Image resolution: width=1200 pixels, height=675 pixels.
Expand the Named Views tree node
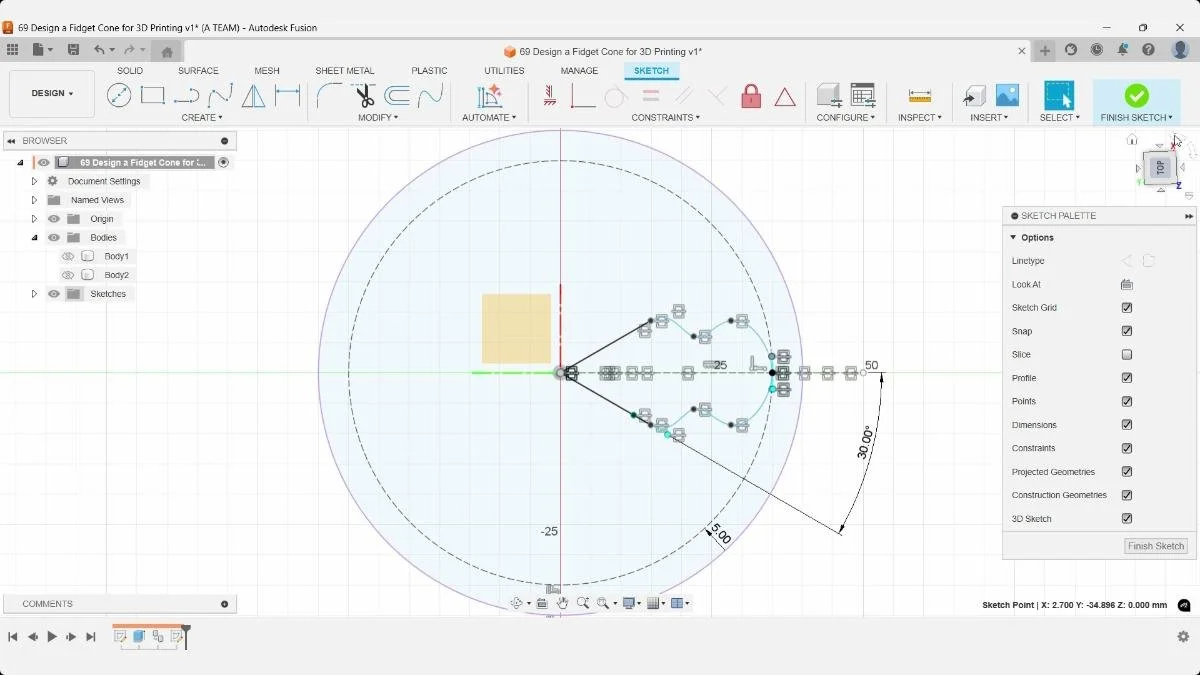34,200
